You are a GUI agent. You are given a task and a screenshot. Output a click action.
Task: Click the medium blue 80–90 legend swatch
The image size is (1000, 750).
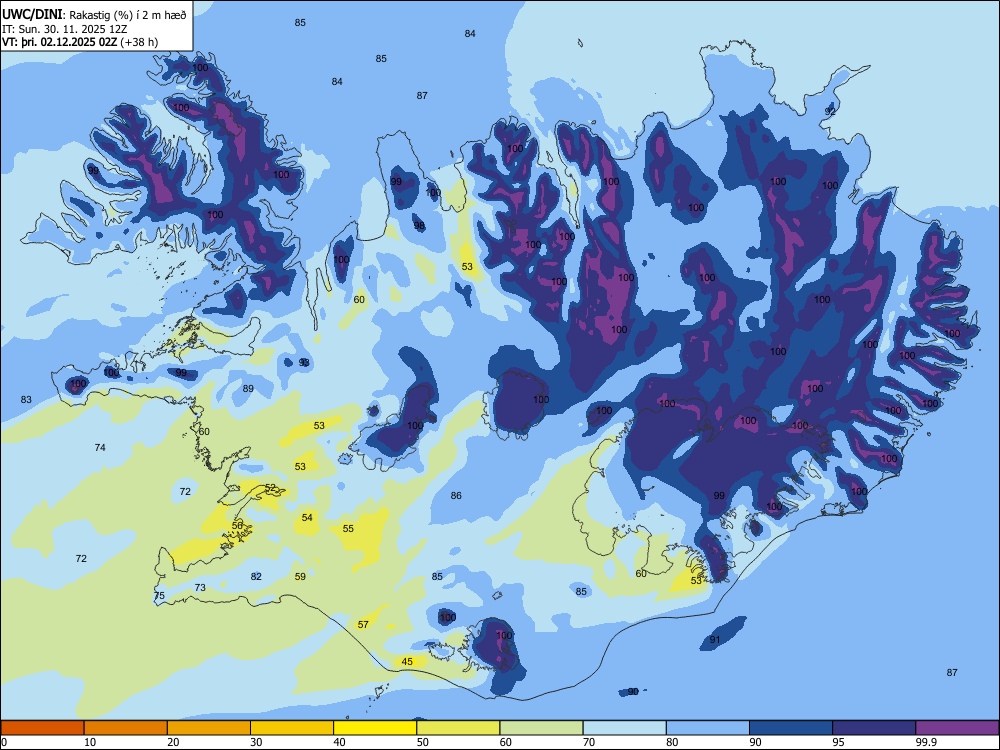708,728
